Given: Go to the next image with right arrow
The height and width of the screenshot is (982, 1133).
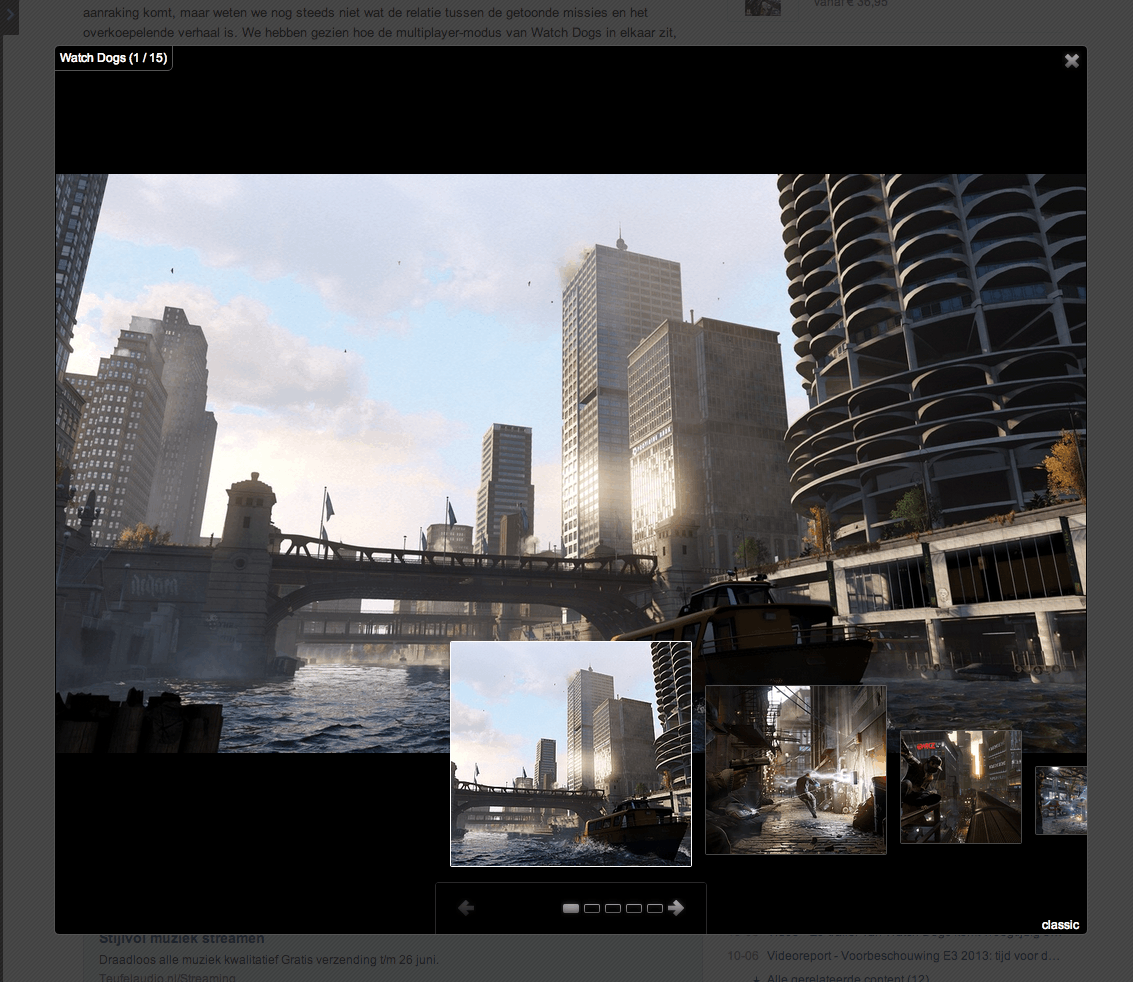Looking at the screenshot, I should pos(676,908).
